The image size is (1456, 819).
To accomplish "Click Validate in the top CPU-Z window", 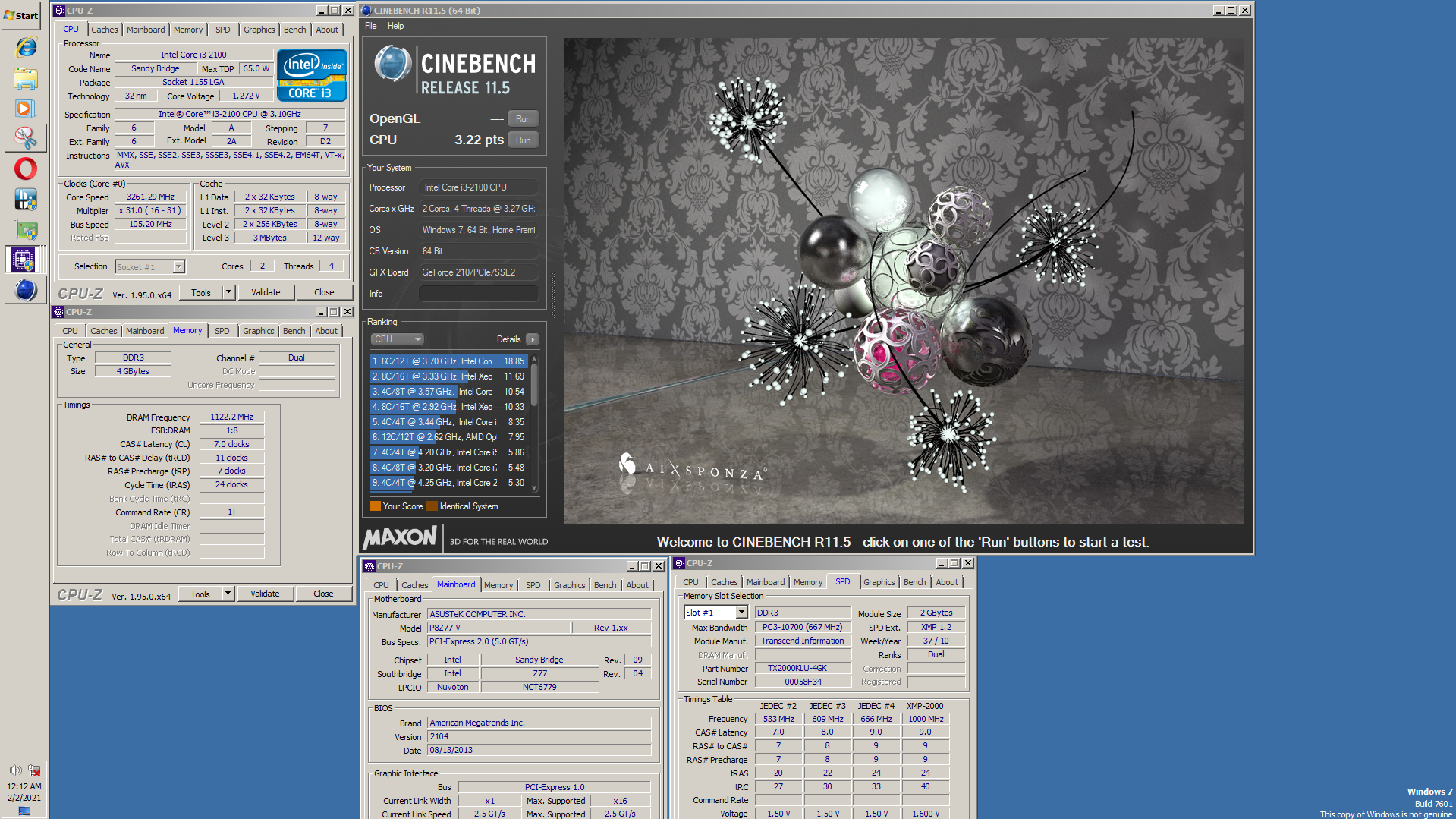I will [266, 292].
